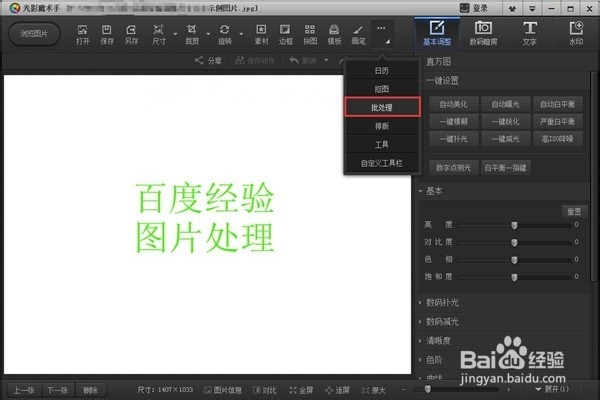Click the 亮度 brightness slider handle
Screen dimensions: 600x400
tap(514, 225)
